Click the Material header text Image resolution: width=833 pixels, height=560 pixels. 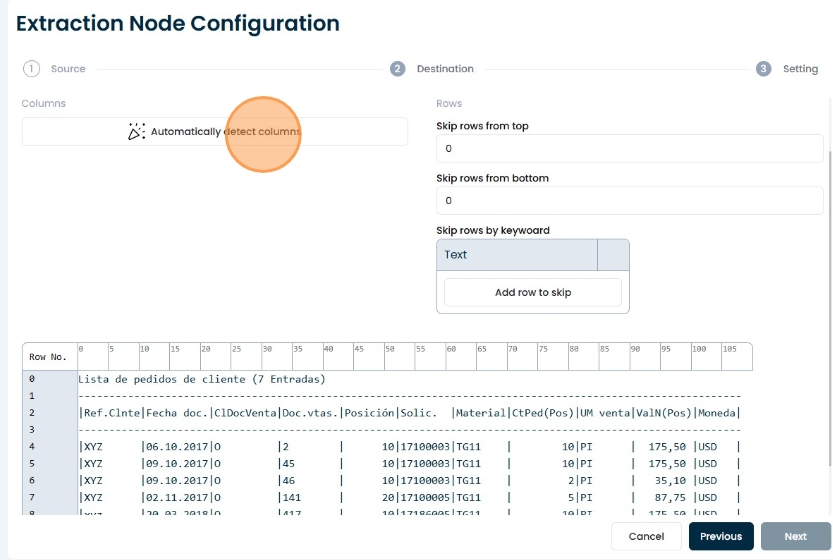481,413
